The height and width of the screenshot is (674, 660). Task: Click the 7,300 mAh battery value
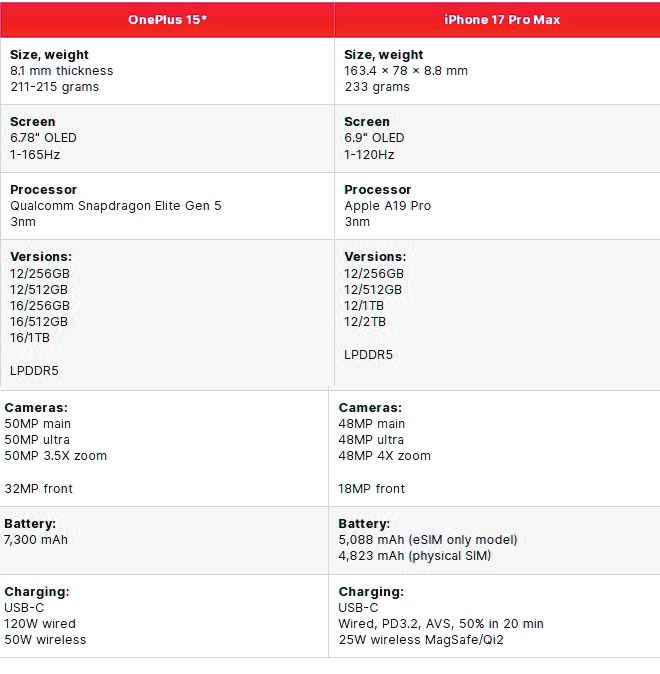pyautogui.click(x=35, y=540)
